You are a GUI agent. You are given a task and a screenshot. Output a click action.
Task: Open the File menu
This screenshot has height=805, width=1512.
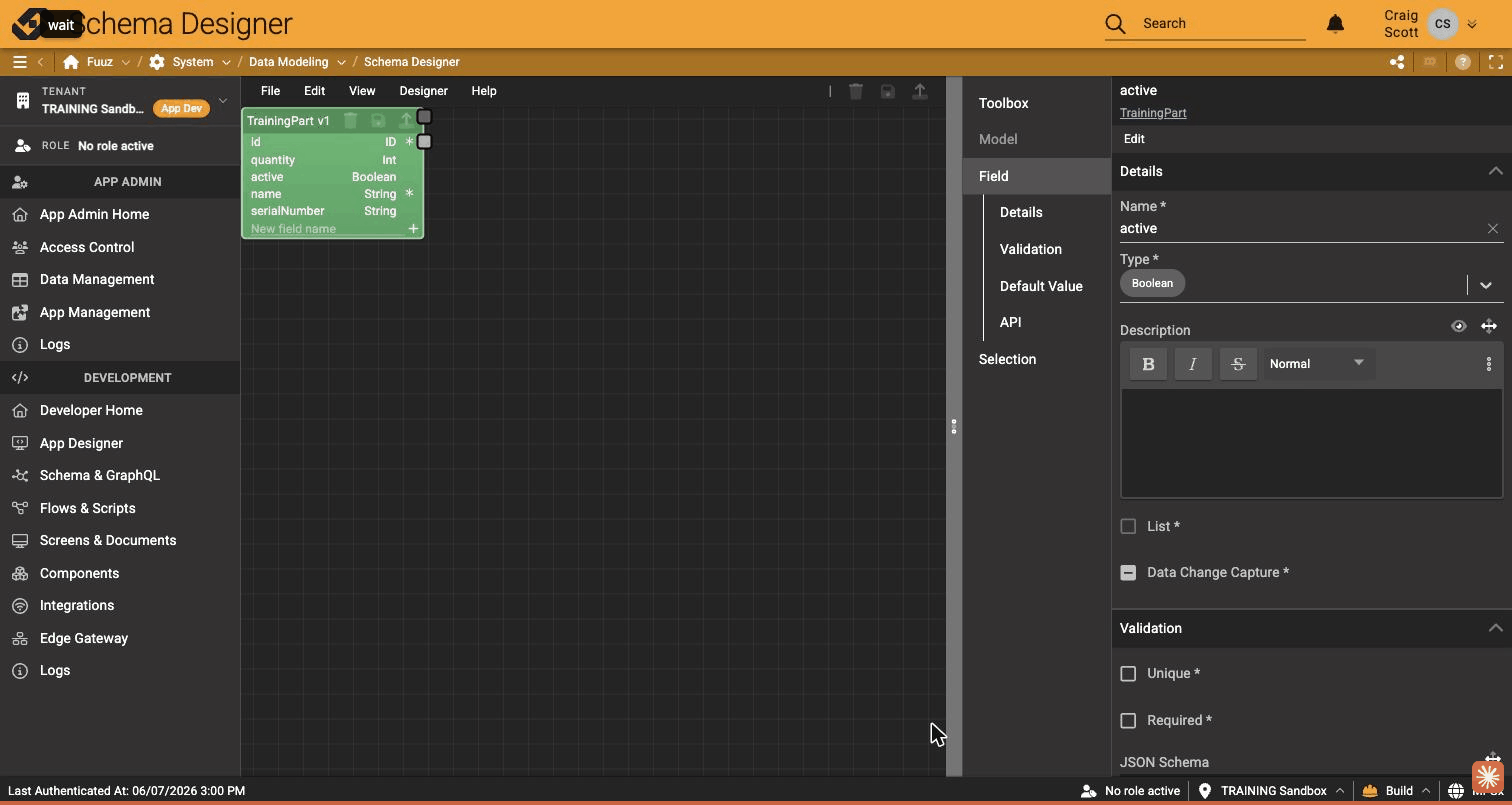pos(270,91)
